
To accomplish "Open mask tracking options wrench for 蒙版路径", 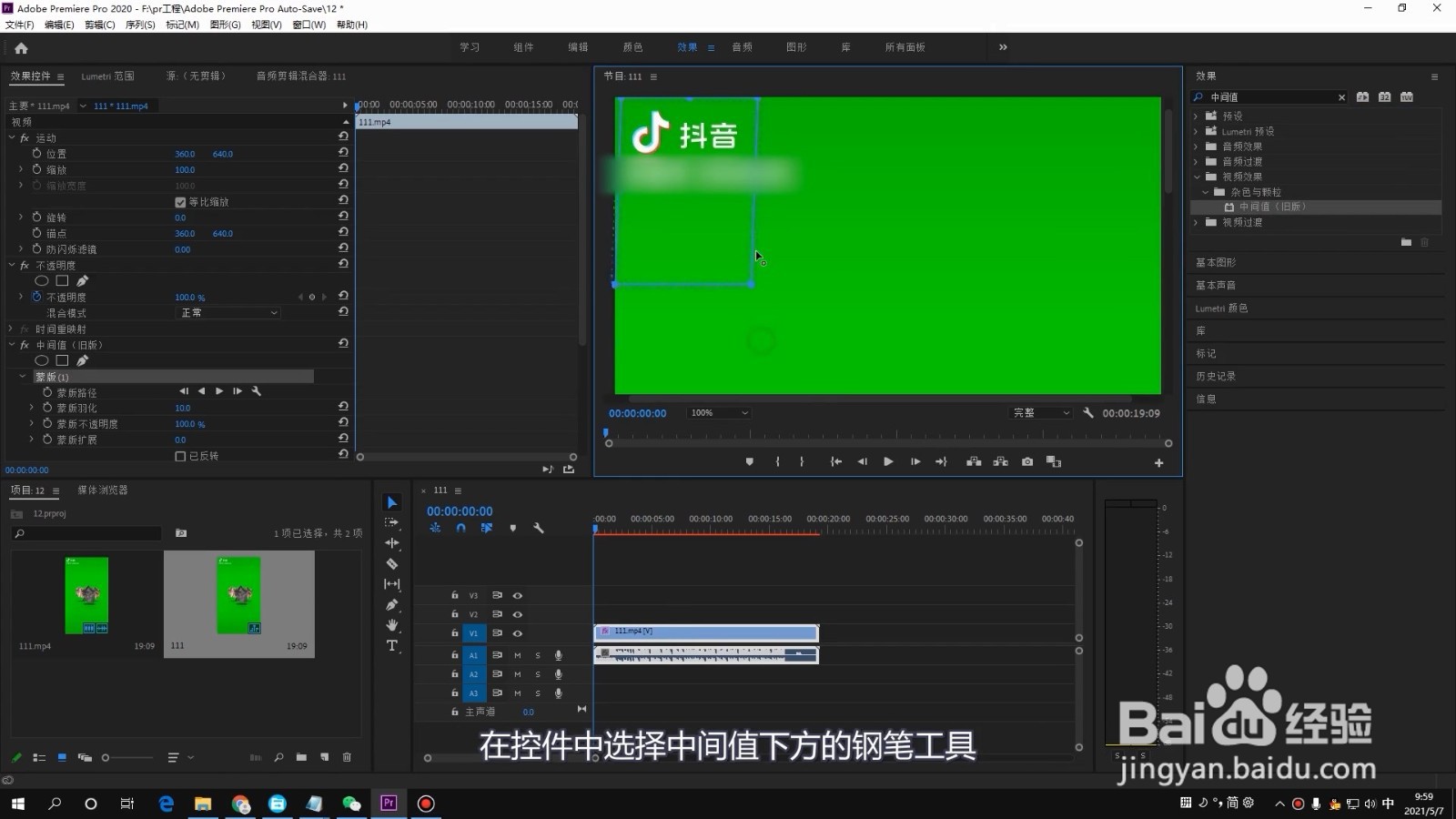I will [x=257, y=391].
